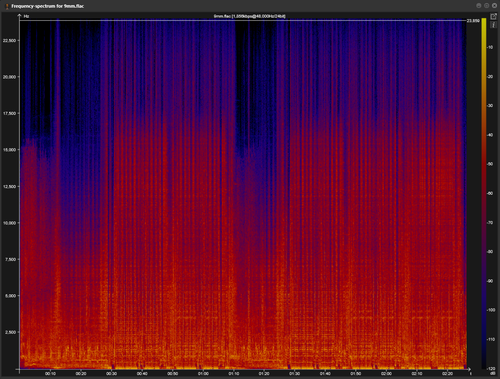Click the yellow-to-black dB color scale bar
The image size is (500, 379).
(484, 193)
